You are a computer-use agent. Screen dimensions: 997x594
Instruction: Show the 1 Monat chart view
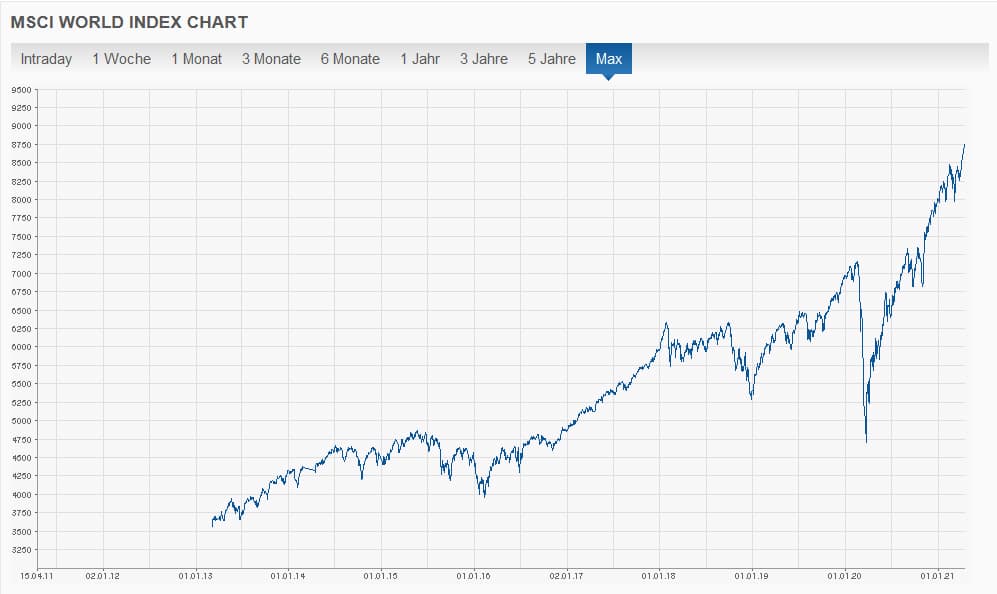coord(196,59)
